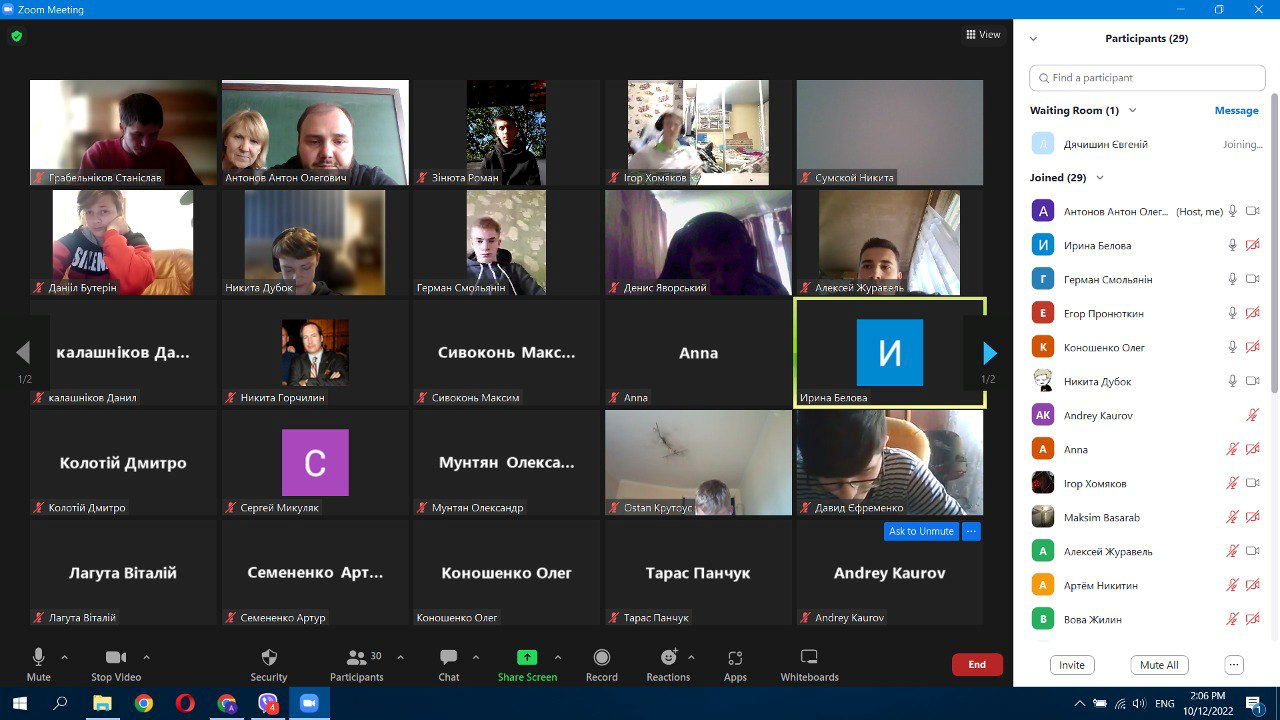Unmute Andrey Kaurov from the participants list
The height and width of the screenshot is (720, 1280).
1252,415
